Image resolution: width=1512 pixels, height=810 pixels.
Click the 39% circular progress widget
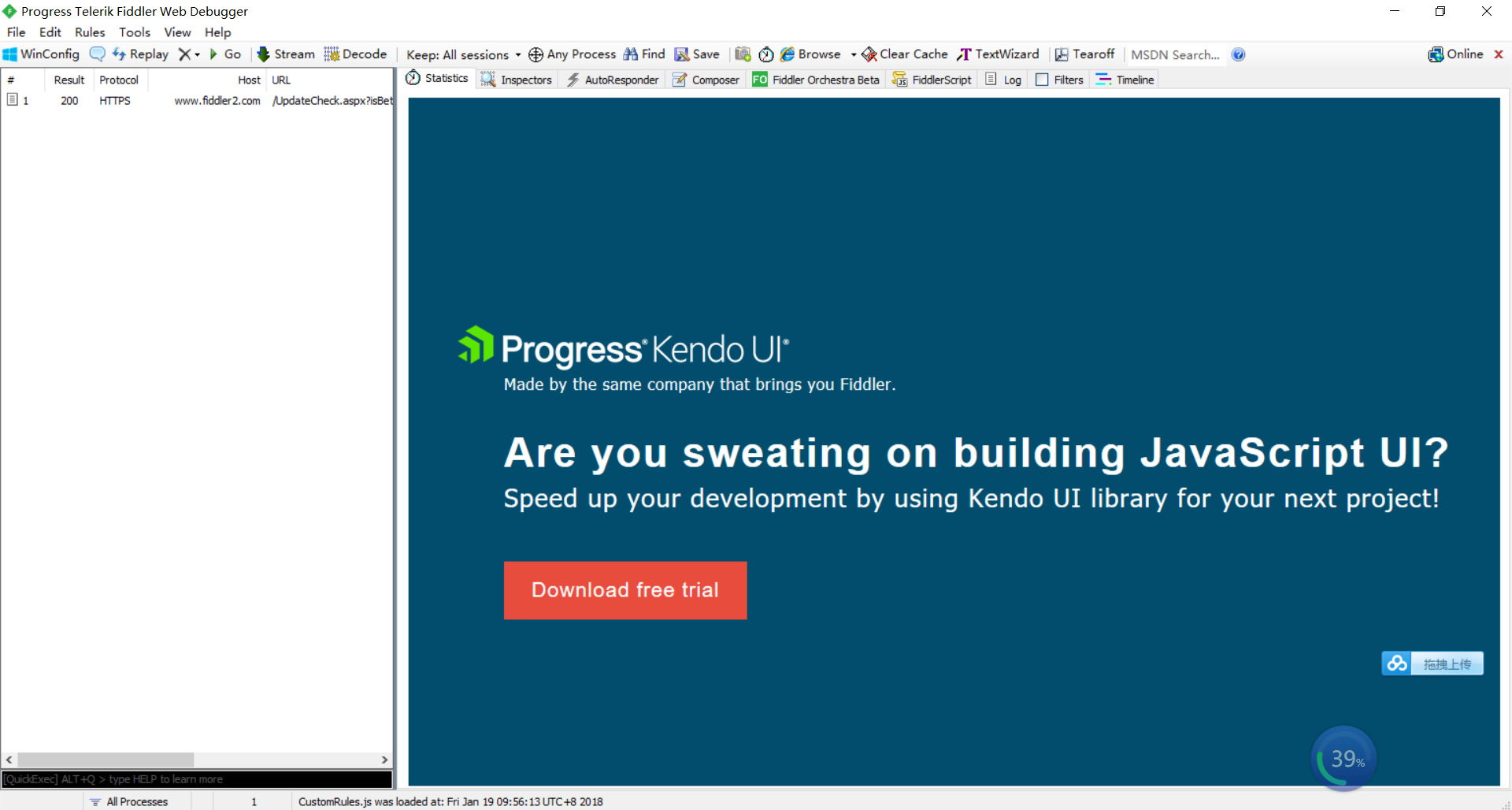tap(1343, 759)
